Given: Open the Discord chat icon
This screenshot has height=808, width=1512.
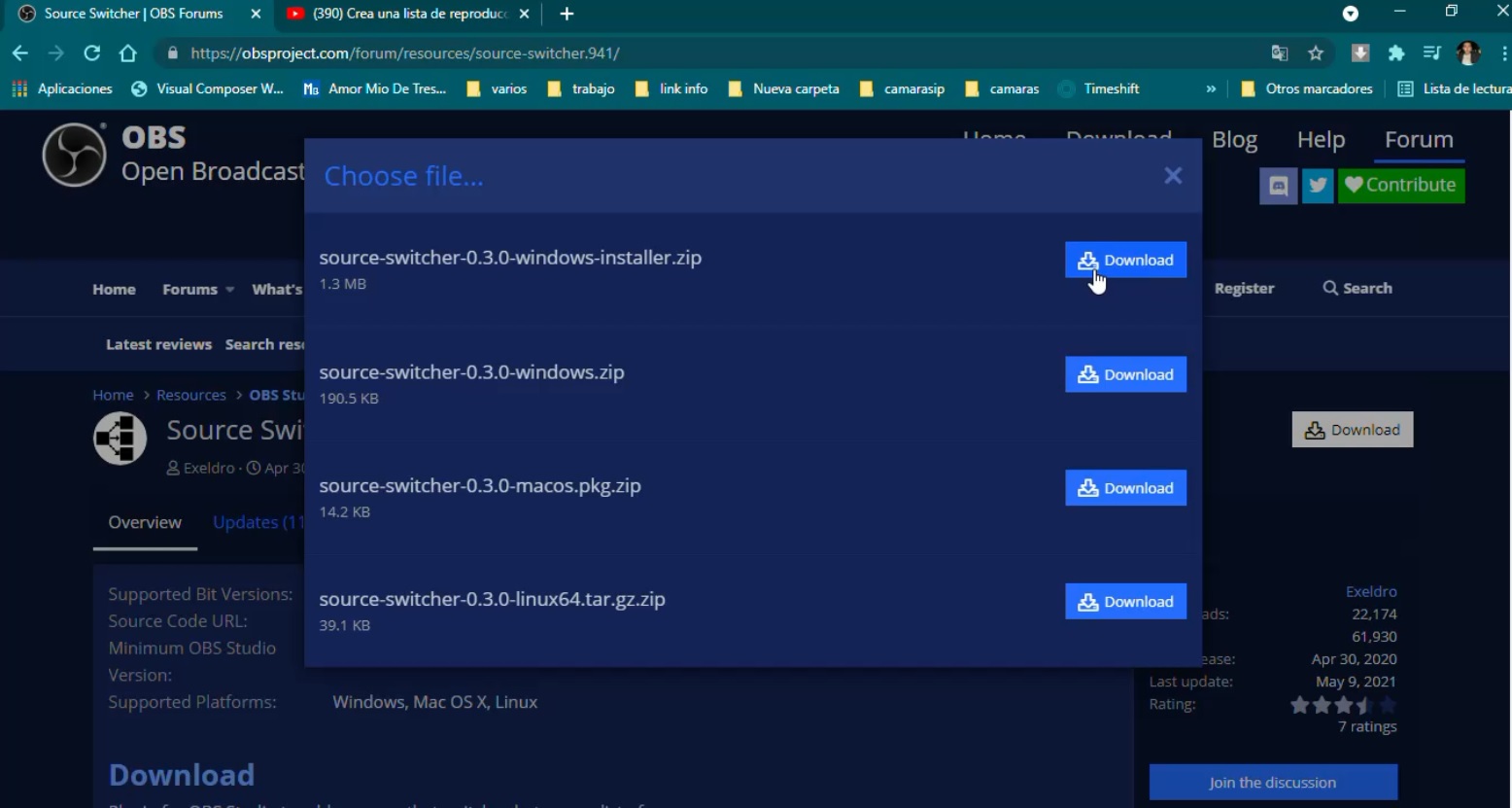Looking at the screenshot, I should pos(1279,186).
